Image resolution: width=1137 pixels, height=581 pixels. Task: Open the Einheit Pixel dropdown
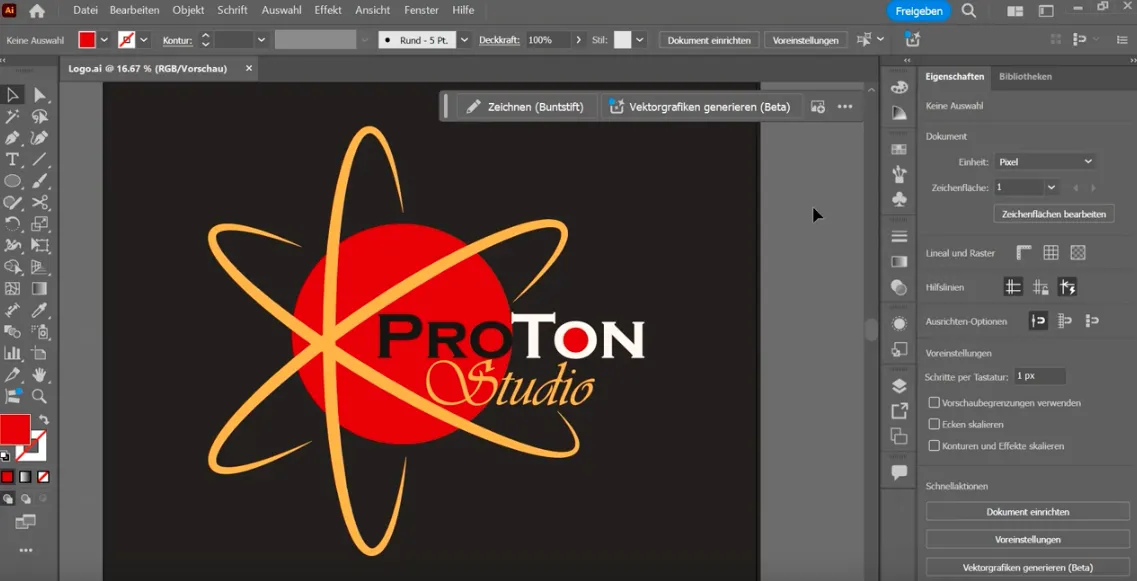(1045, 162)
